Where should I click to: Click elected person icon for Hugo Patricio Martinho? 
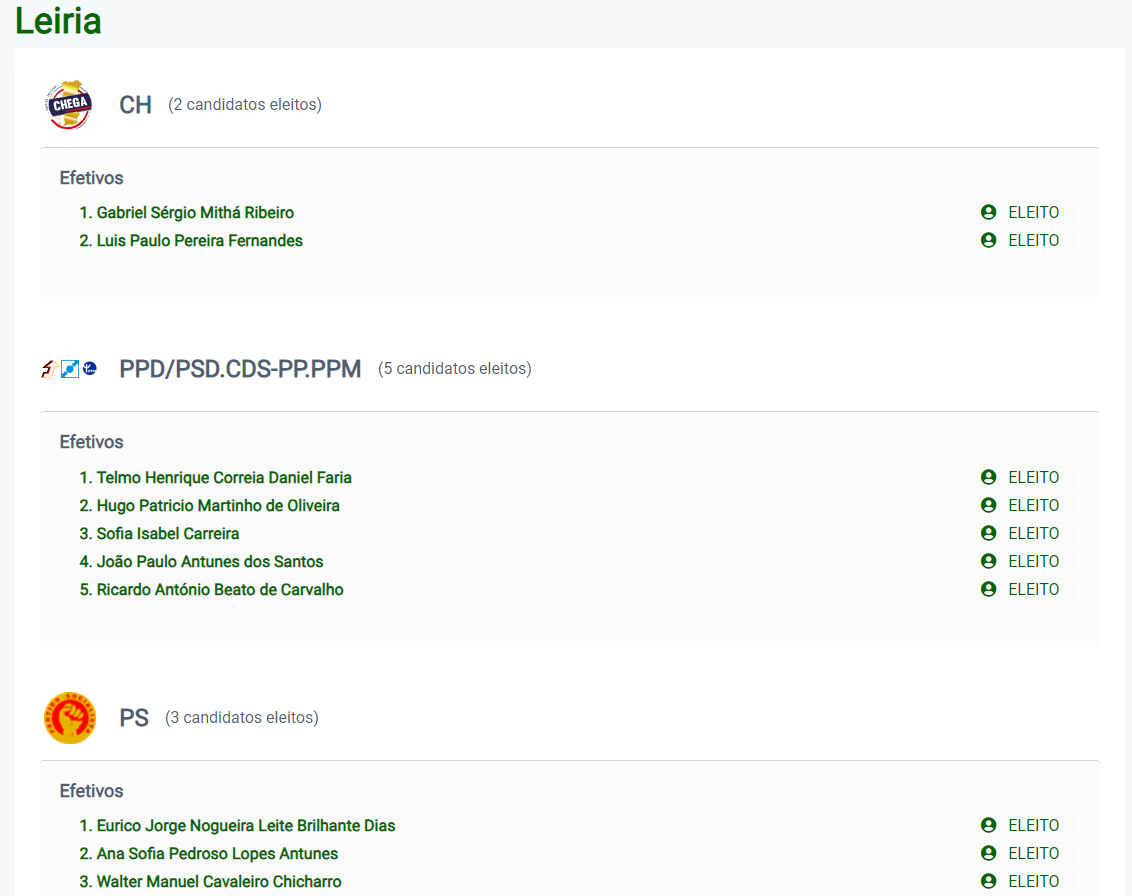tap(988, 505)
